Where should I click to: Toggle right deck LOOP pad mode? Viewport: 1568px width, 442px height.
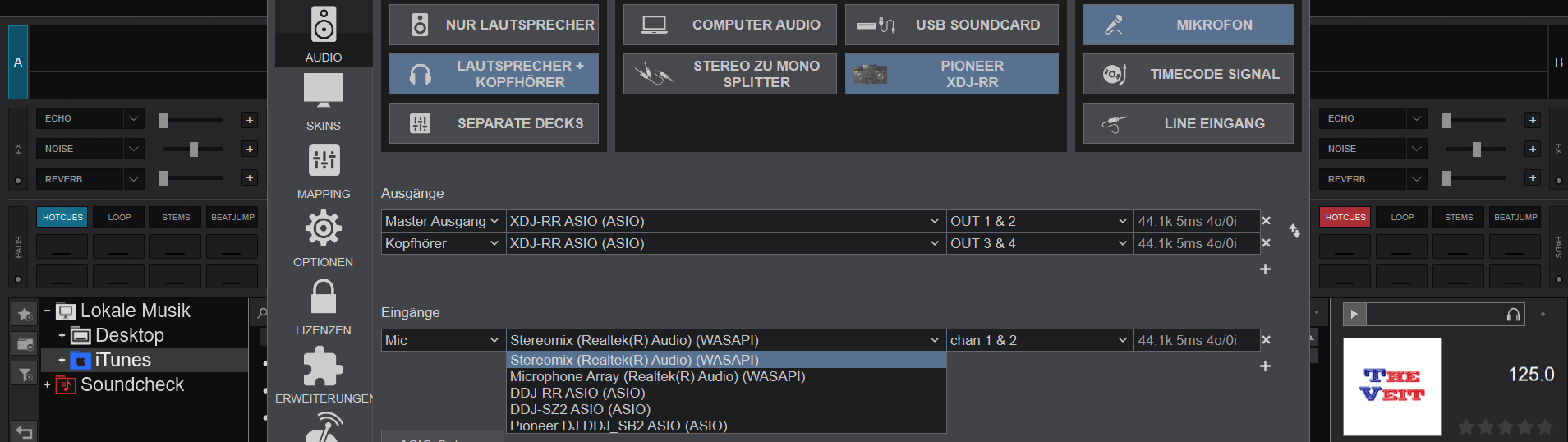pos(1402,217)
